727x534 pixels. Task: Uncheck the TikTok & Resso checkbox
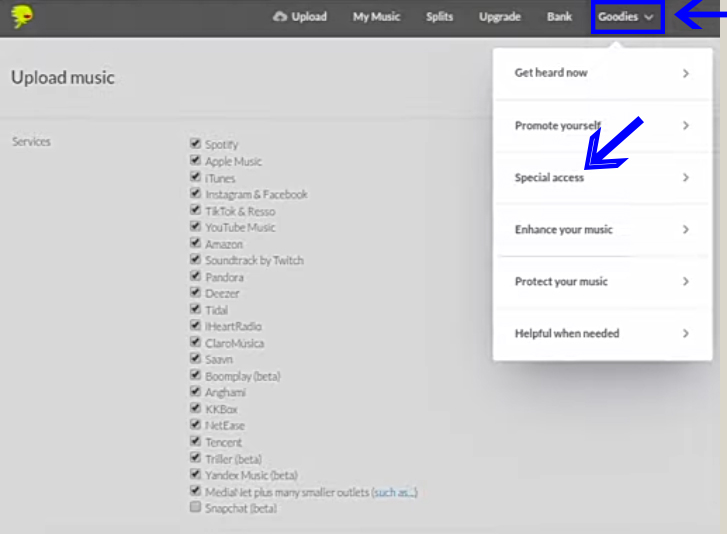pyautogui.click(x=195, y=210)
